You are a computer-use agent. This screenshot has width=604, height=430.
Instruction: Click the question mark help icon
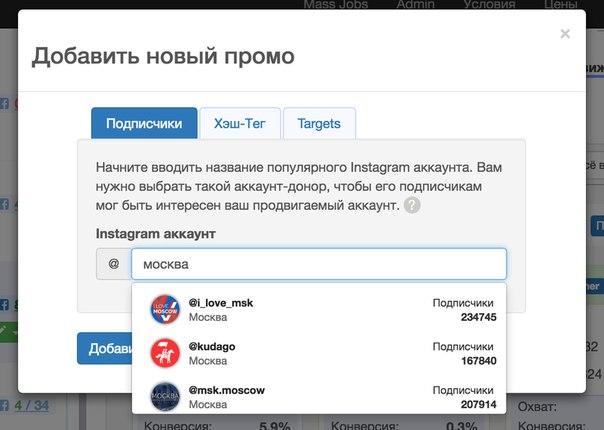pyautogui.click(x=412, y=205)
